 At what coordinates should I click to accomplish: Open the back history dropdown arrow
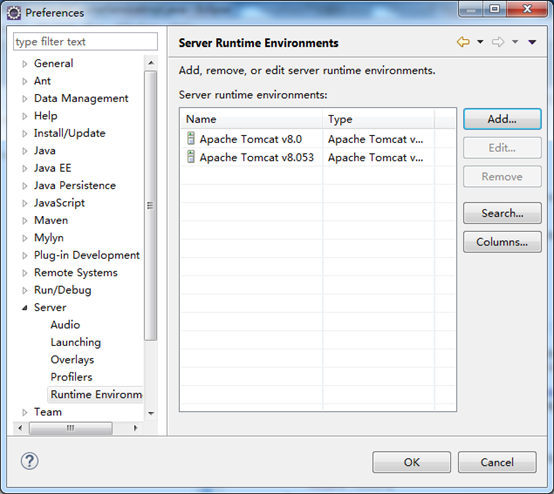480,42
